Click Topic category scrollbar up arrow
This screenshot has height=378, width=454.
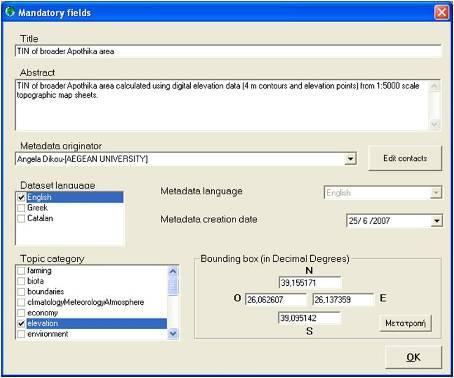point(173,271)
